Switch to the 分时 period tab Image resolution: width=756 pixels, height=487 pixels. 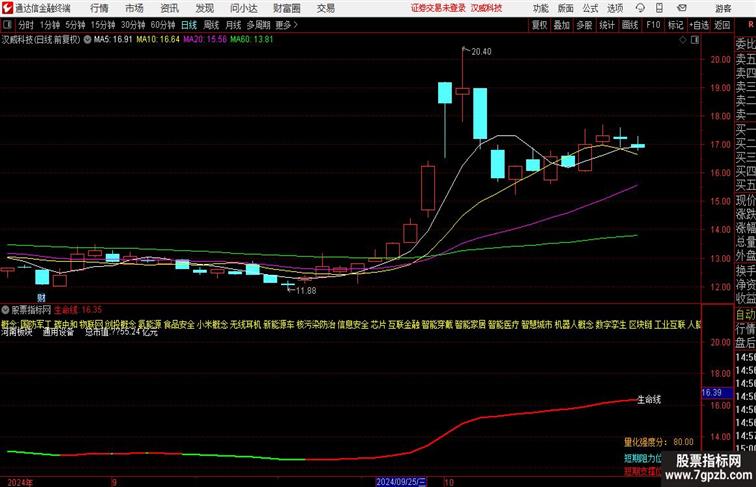pyautogui.click(x=26, y=25)
